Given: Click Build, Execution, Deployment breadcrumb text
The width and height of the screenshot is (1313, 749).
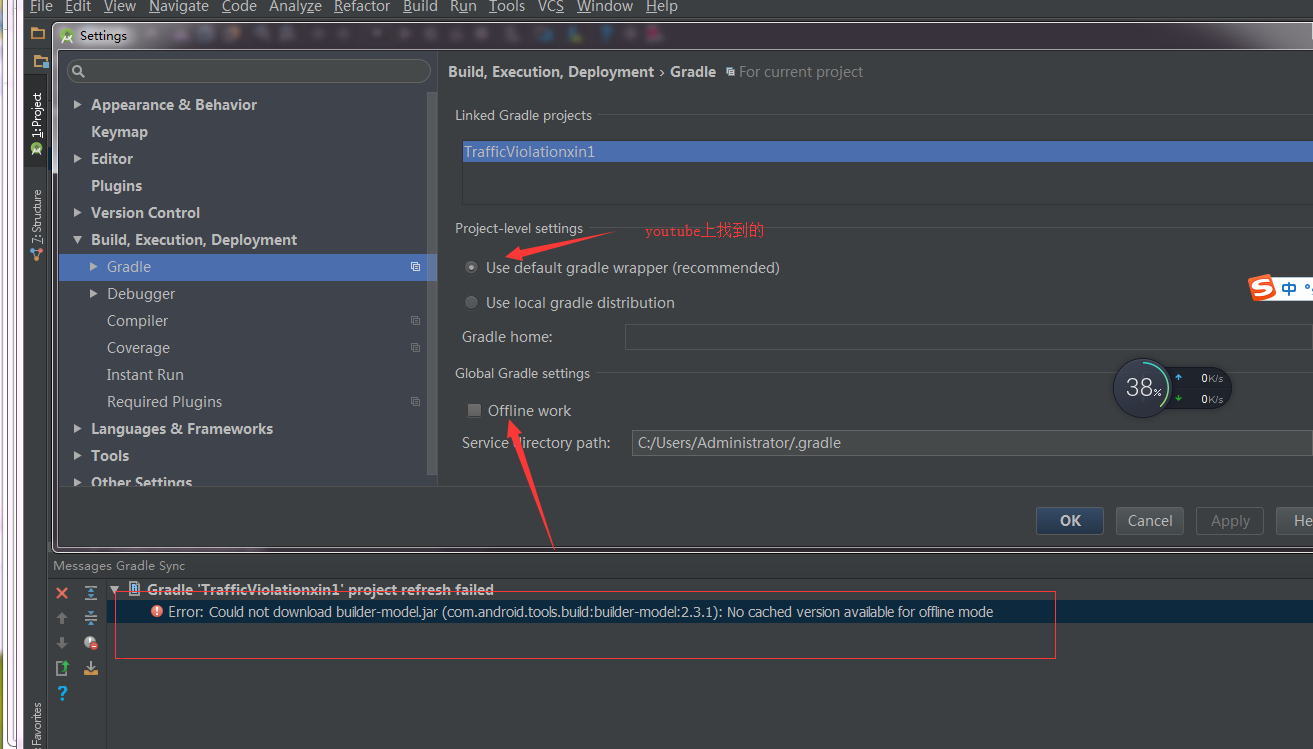Looking at the screenshot, I should tap(551, 72).
